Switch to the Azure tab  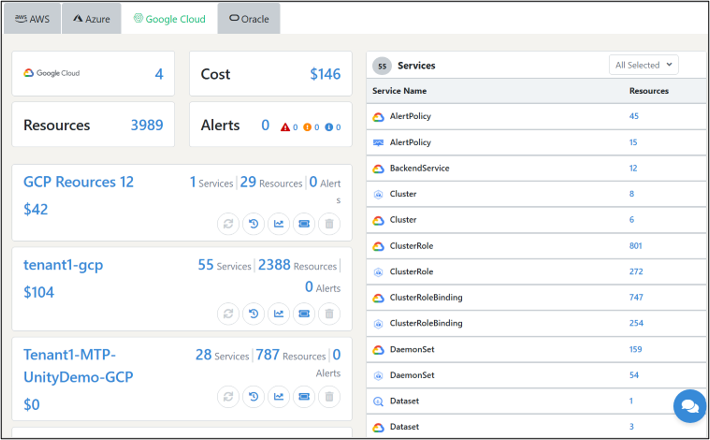click(91, 19)
